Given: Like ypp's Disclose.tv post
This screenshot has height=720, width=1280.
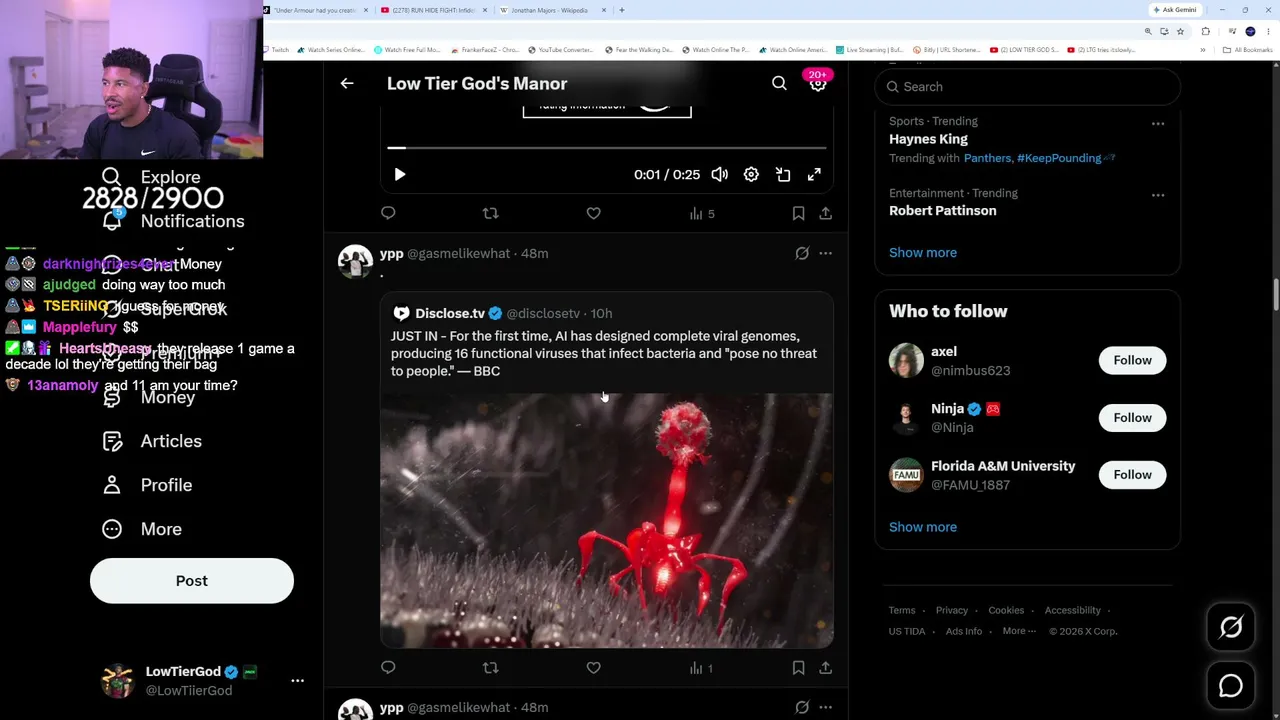Looking at the screenshot, I should [593, 667].
